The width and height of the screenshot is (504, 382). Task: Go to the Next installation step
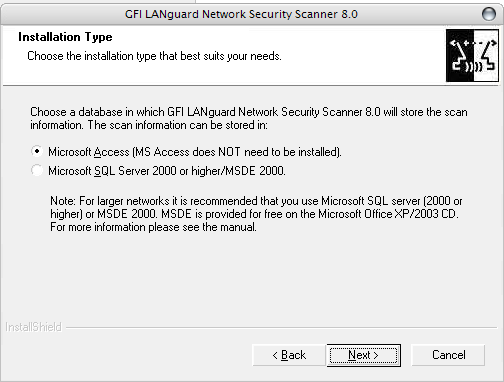tap(364, 355)
